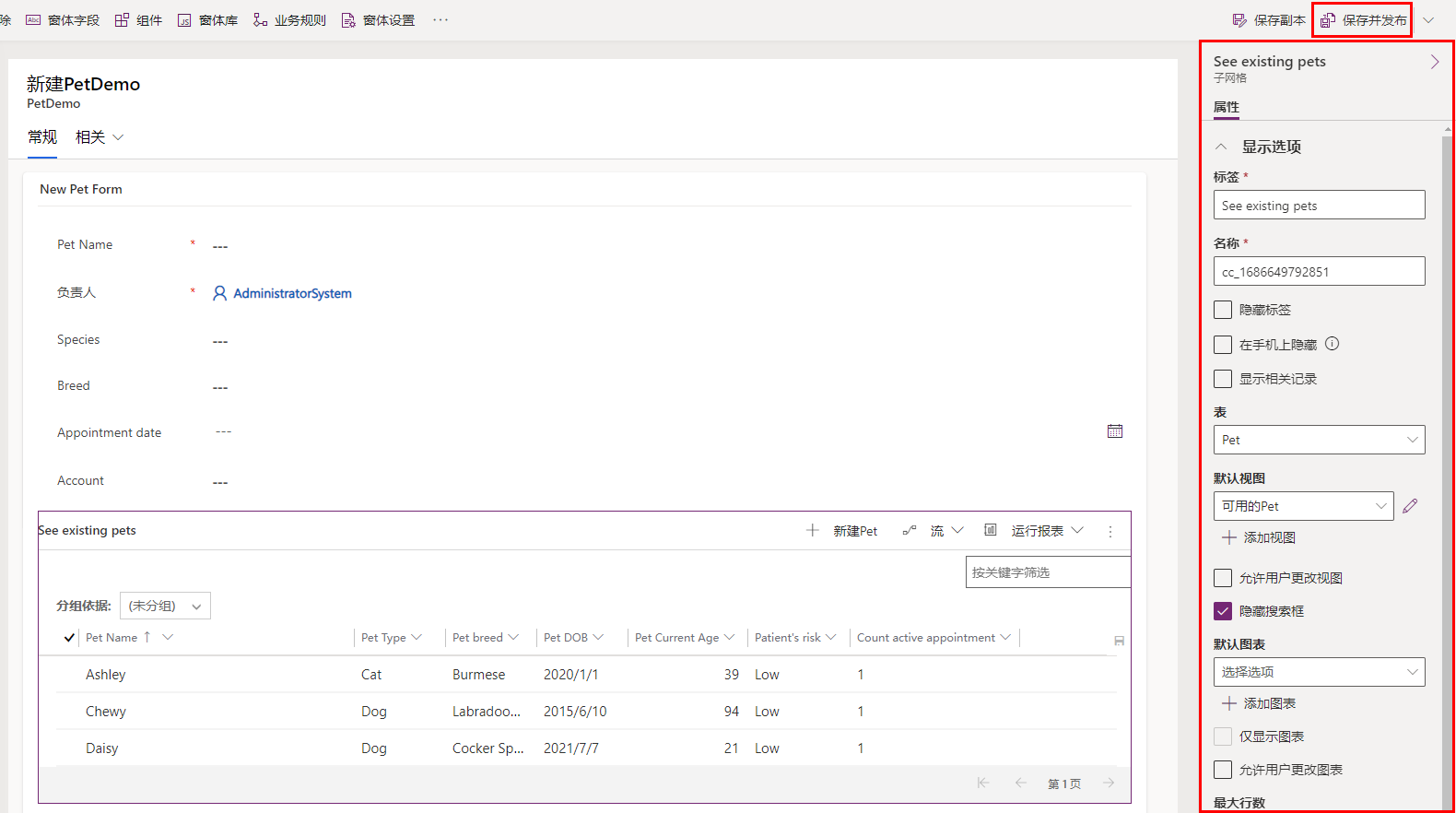Click the keyword filter box 按关键字筛选

click(x=1048, y=572)
